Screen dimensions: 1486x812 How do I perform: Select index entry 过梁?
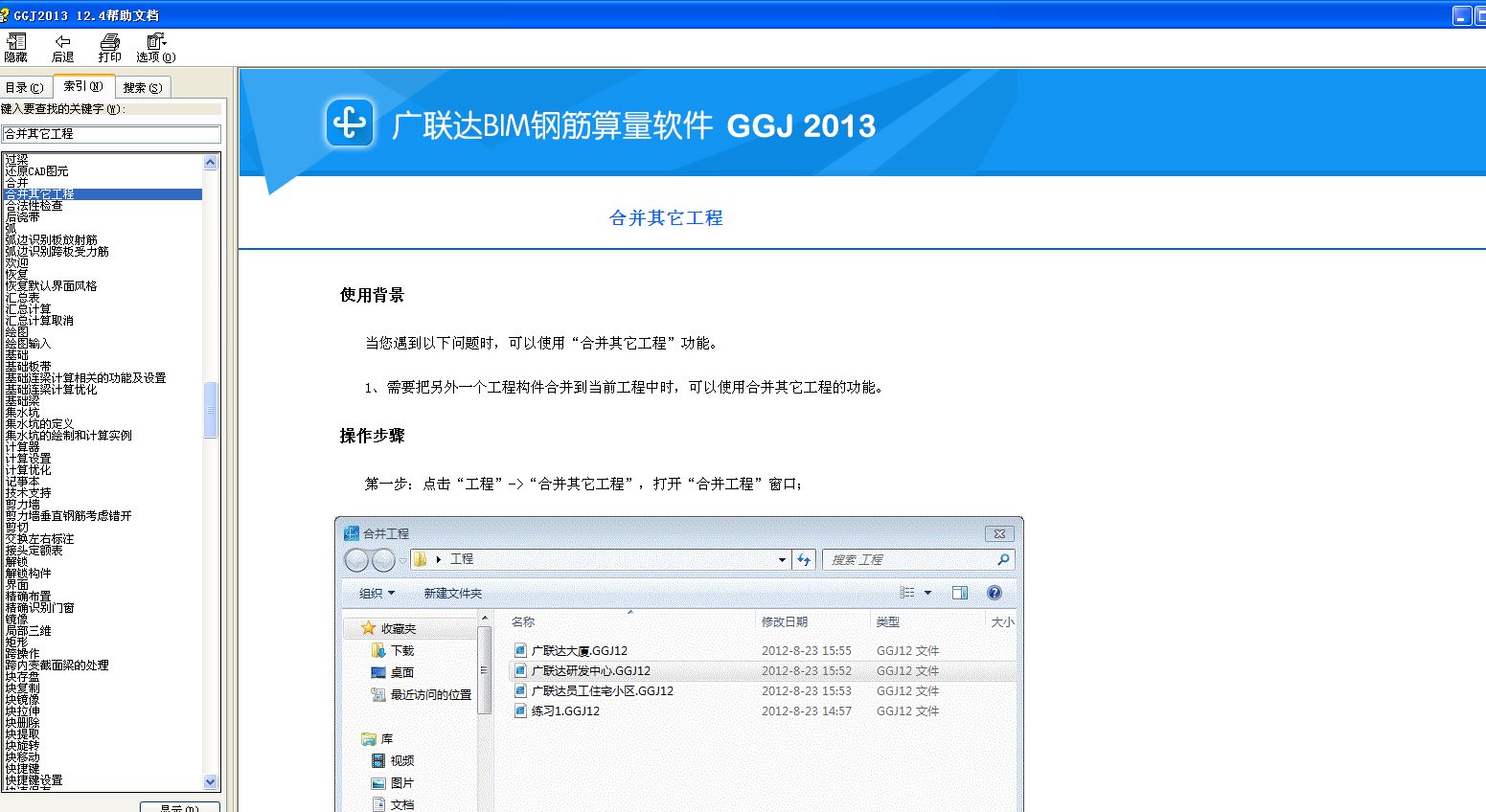pyautogui.click(x=16, y=160)
